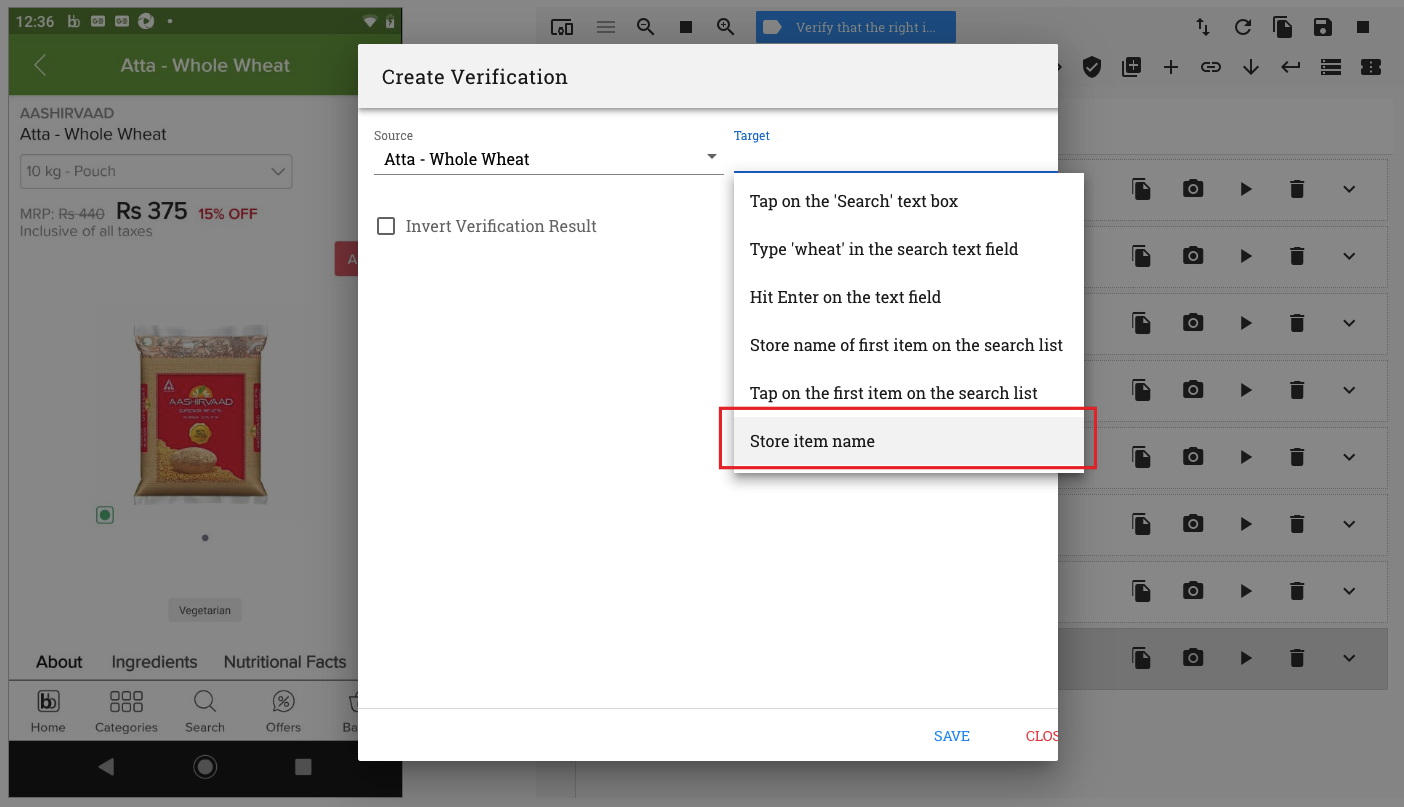The width and height of the screenshot is (1404, 807).
Task: Click the "Verify that the right i..." step label
Action: [856, 27]
